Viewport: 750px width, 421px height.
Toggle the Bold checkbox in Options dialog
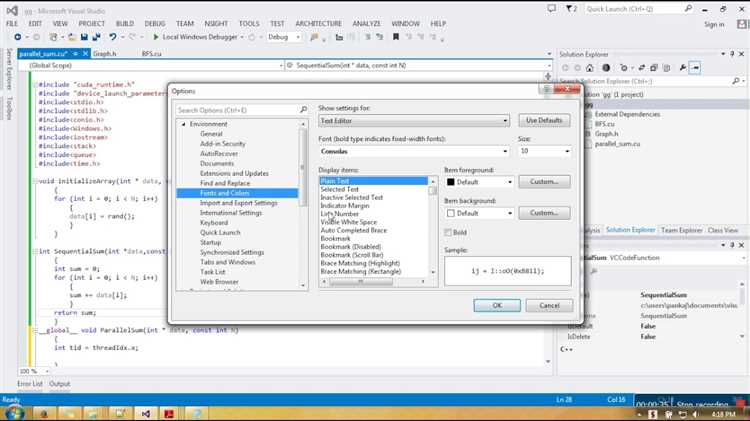tap(448, 233)
